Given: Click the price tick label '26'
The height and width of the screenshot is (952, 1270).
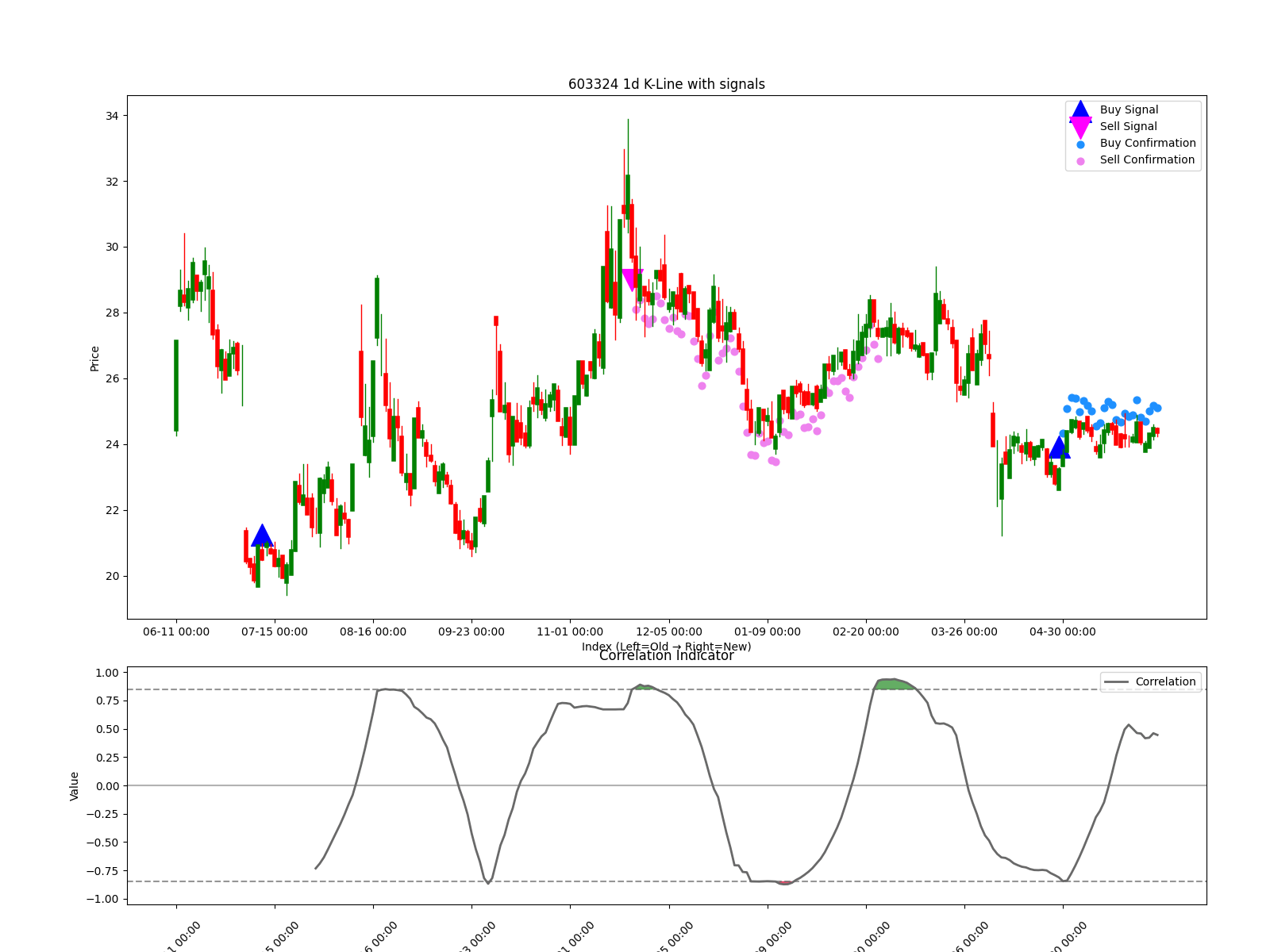Looking at the screenshot, I should (x=112, y=378).
